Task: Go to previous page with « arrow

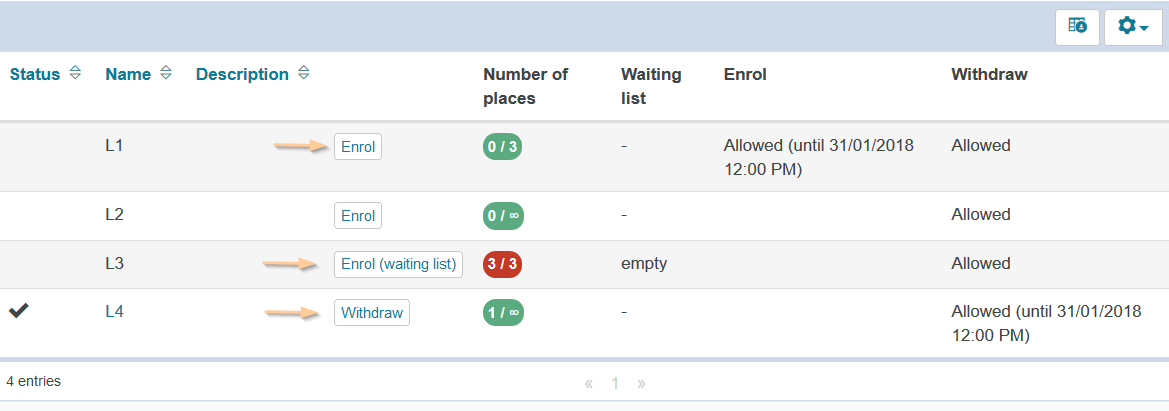Action: coord(589,383)
